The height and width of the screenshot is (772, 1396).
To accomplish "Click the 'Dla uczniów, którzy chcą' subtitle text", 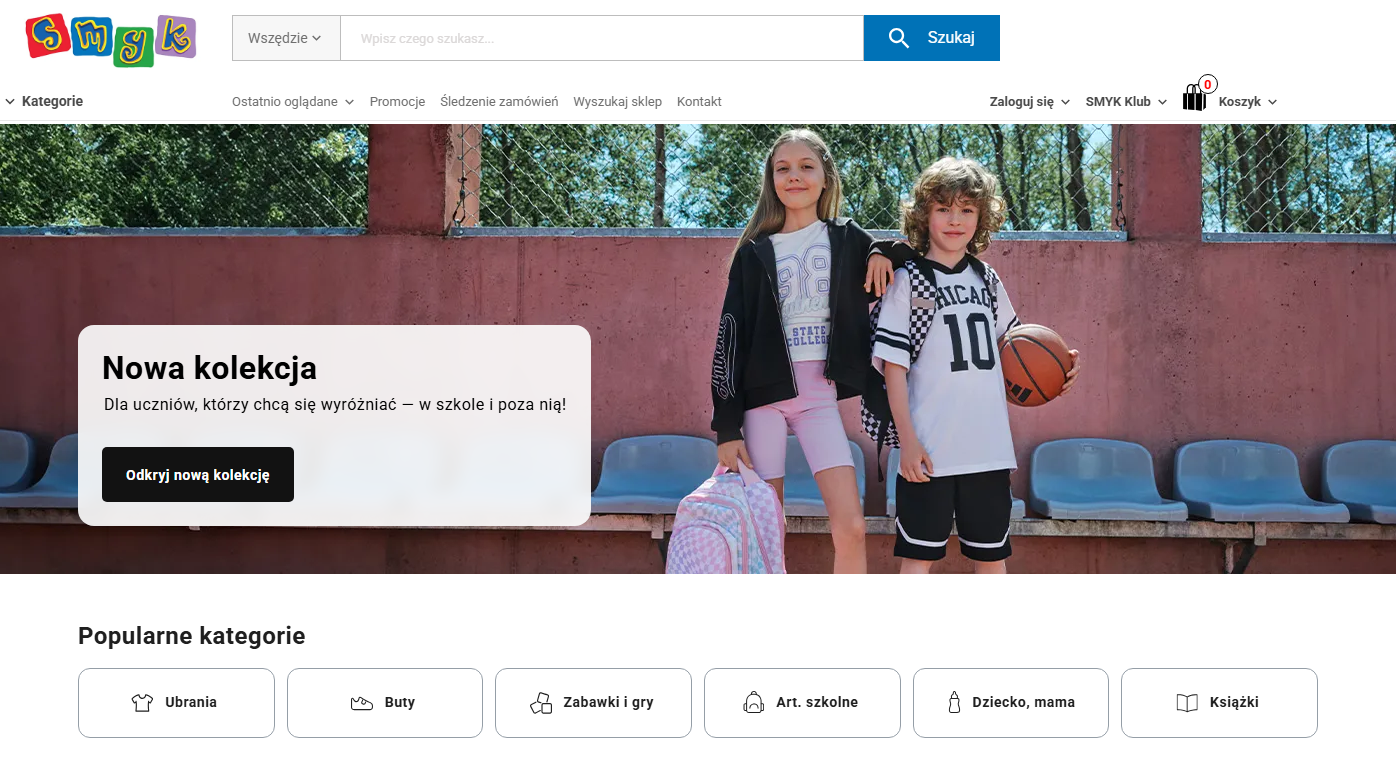I will 335,405.
